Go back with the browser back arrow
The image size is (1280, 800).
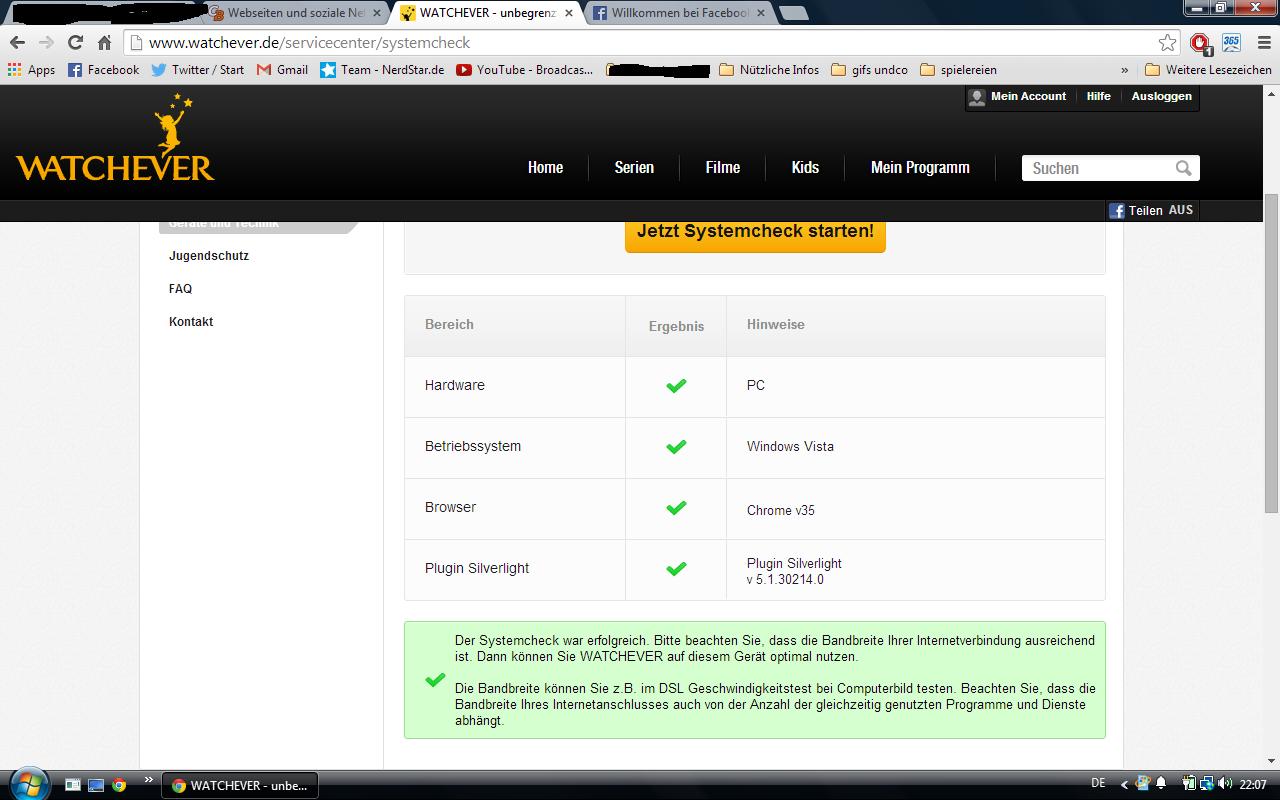pyautogui.click(x=17, y=42)
